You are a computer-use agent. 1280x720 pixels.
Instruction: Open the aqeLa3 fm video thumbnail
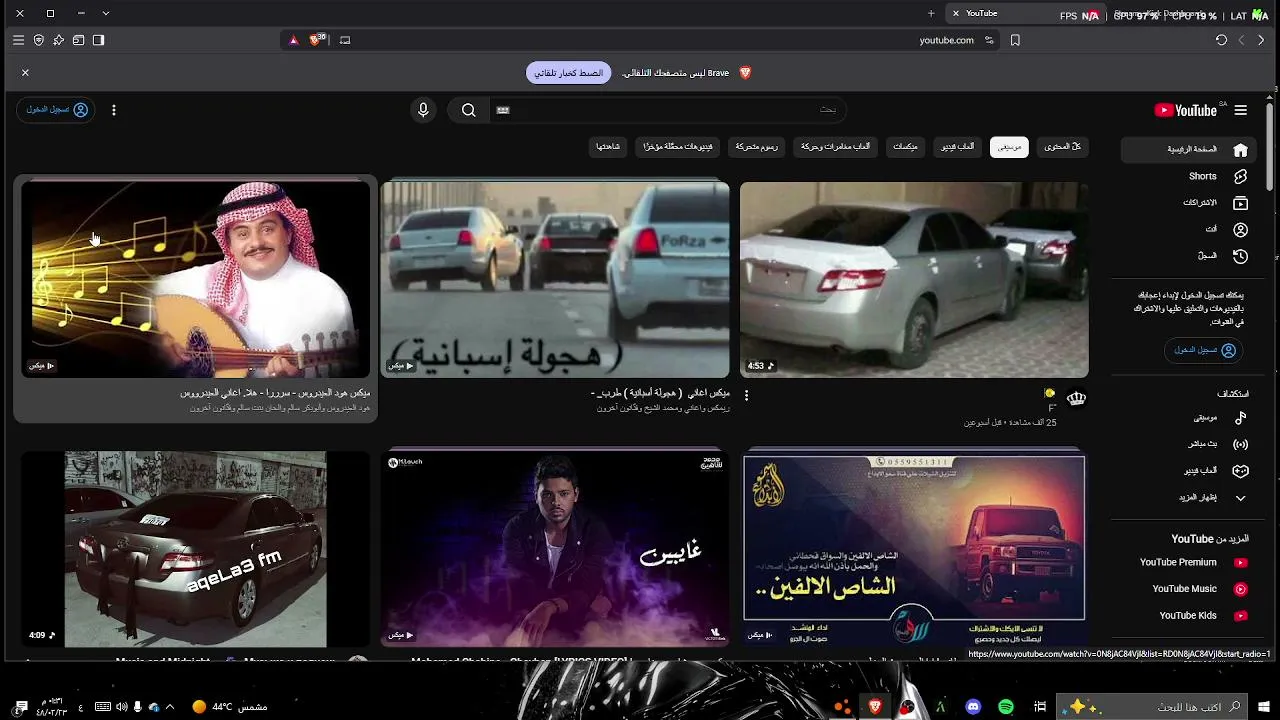coord(196,549)
